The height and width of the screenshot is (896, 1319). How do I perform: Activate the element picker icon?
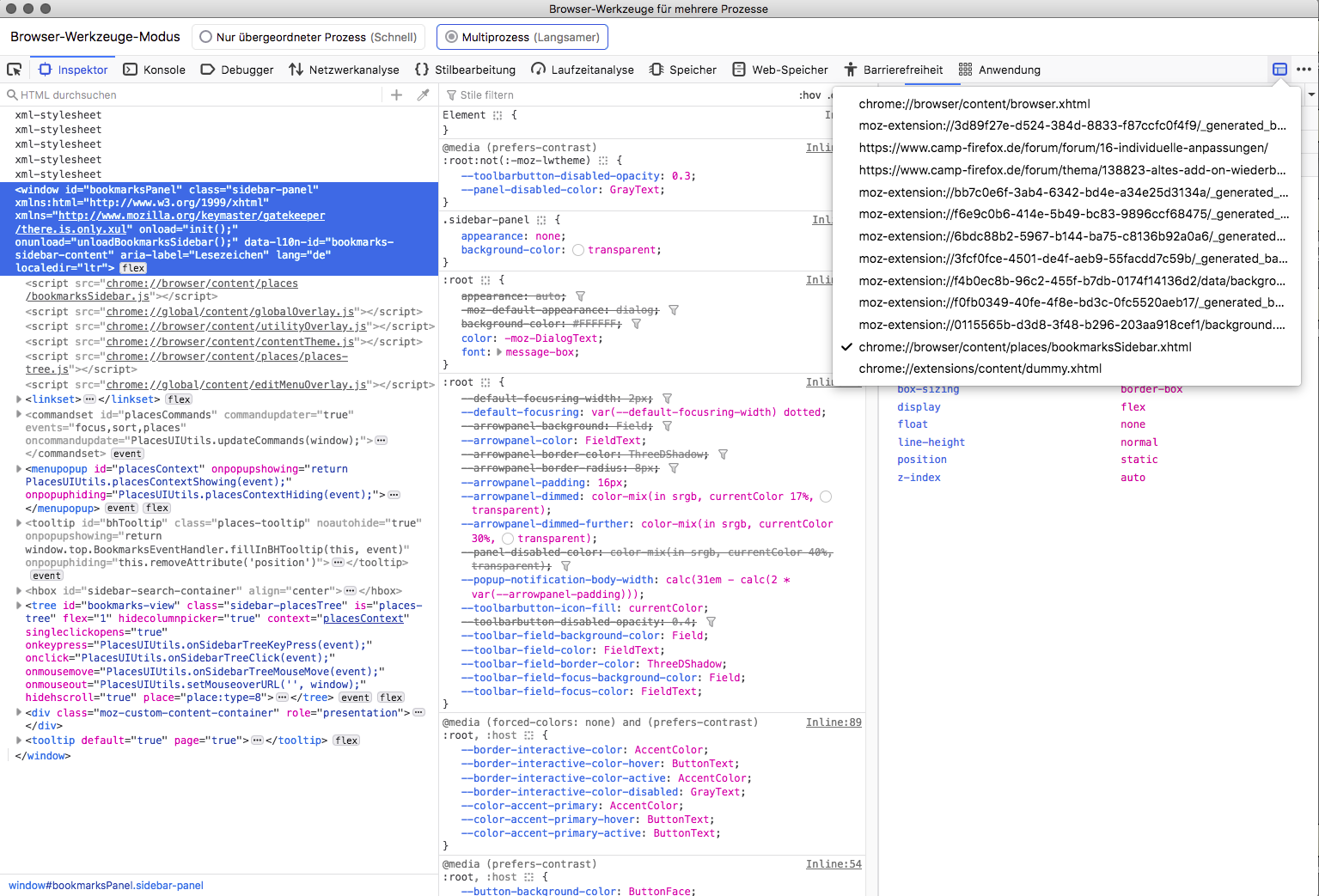(15, 70)
